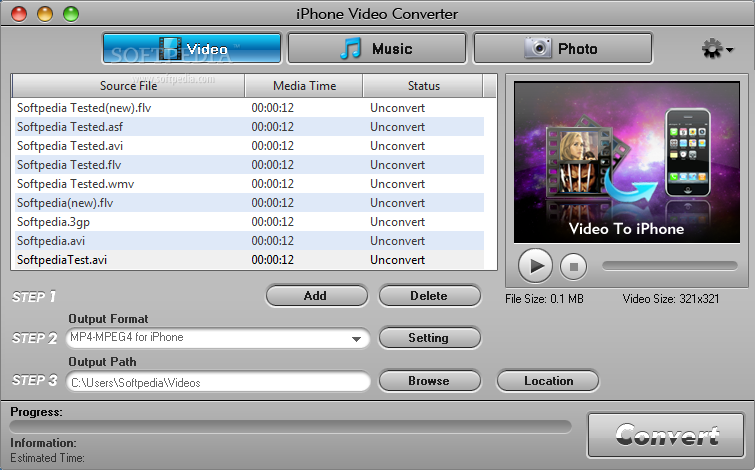The height and width of the screenshot is (470, 755).
Task: Play the preview video
Action: point(535,266)
